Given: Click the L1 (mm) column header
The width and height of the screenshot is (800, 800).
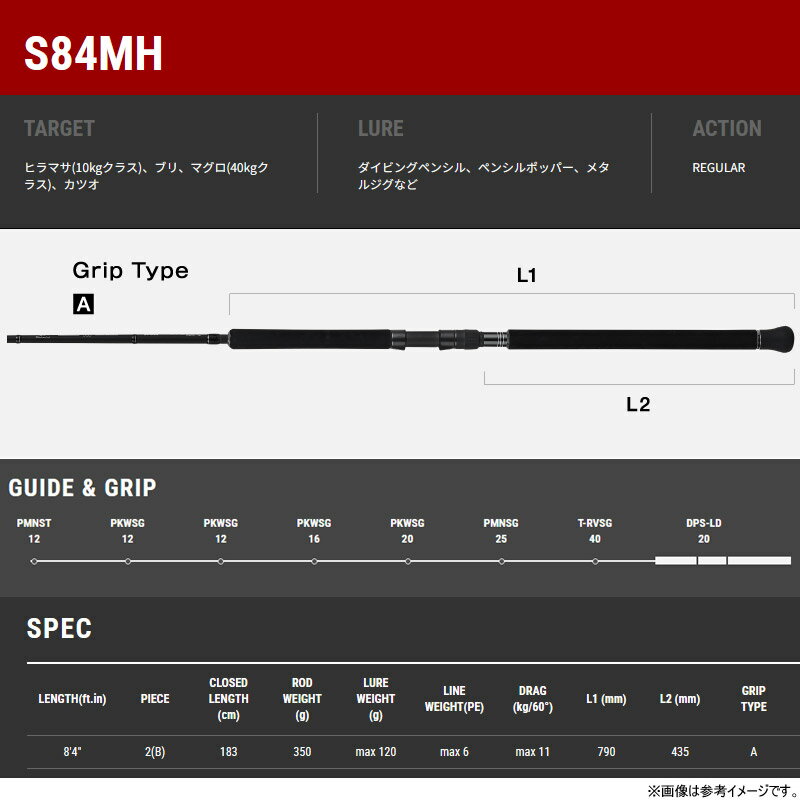Looking at the screenshot, I should pyautogui.click(x=606, y=698).
